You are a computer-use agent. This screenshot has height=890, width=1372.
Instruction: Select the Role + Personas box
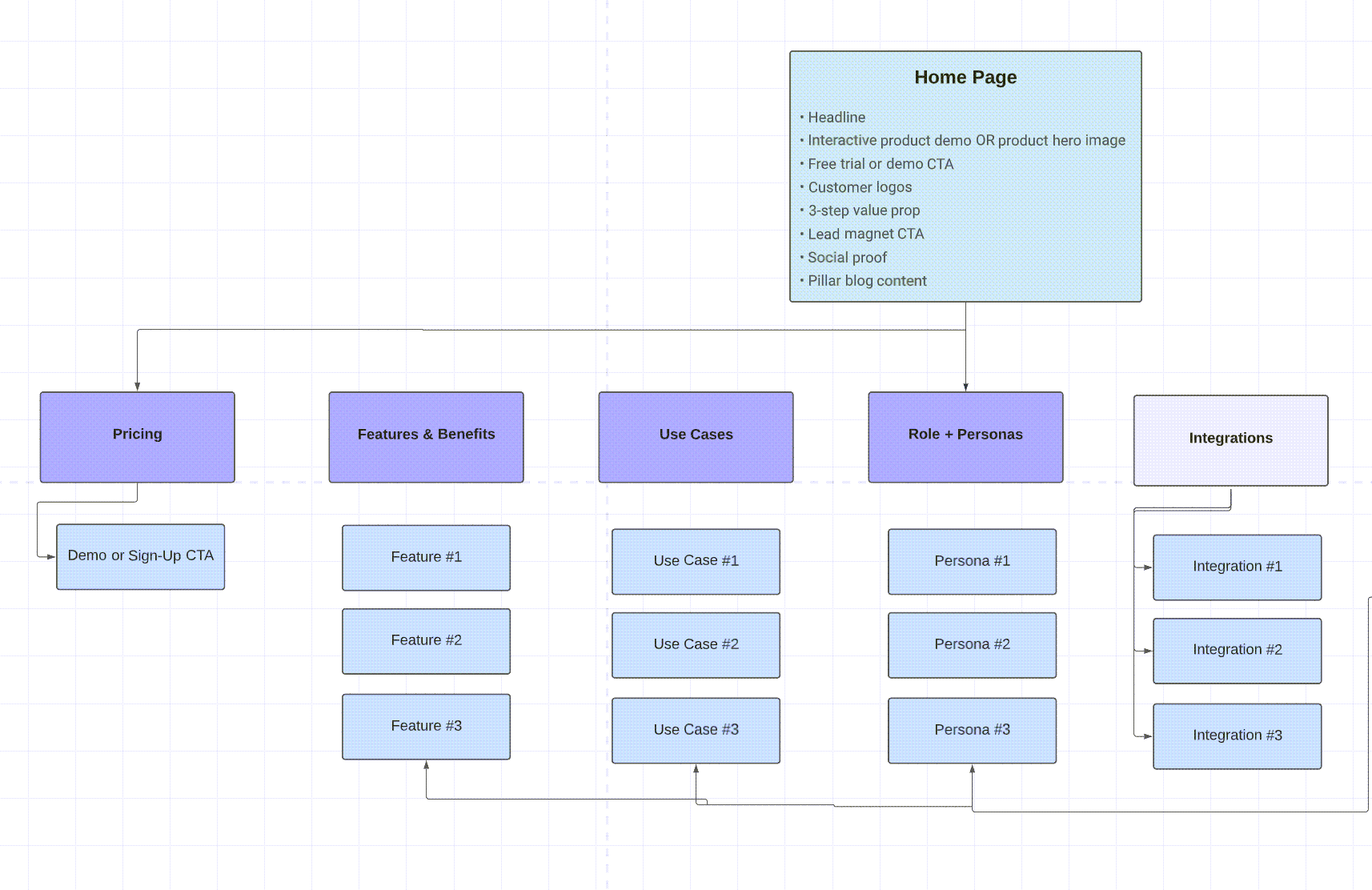(x=965, y=436)
